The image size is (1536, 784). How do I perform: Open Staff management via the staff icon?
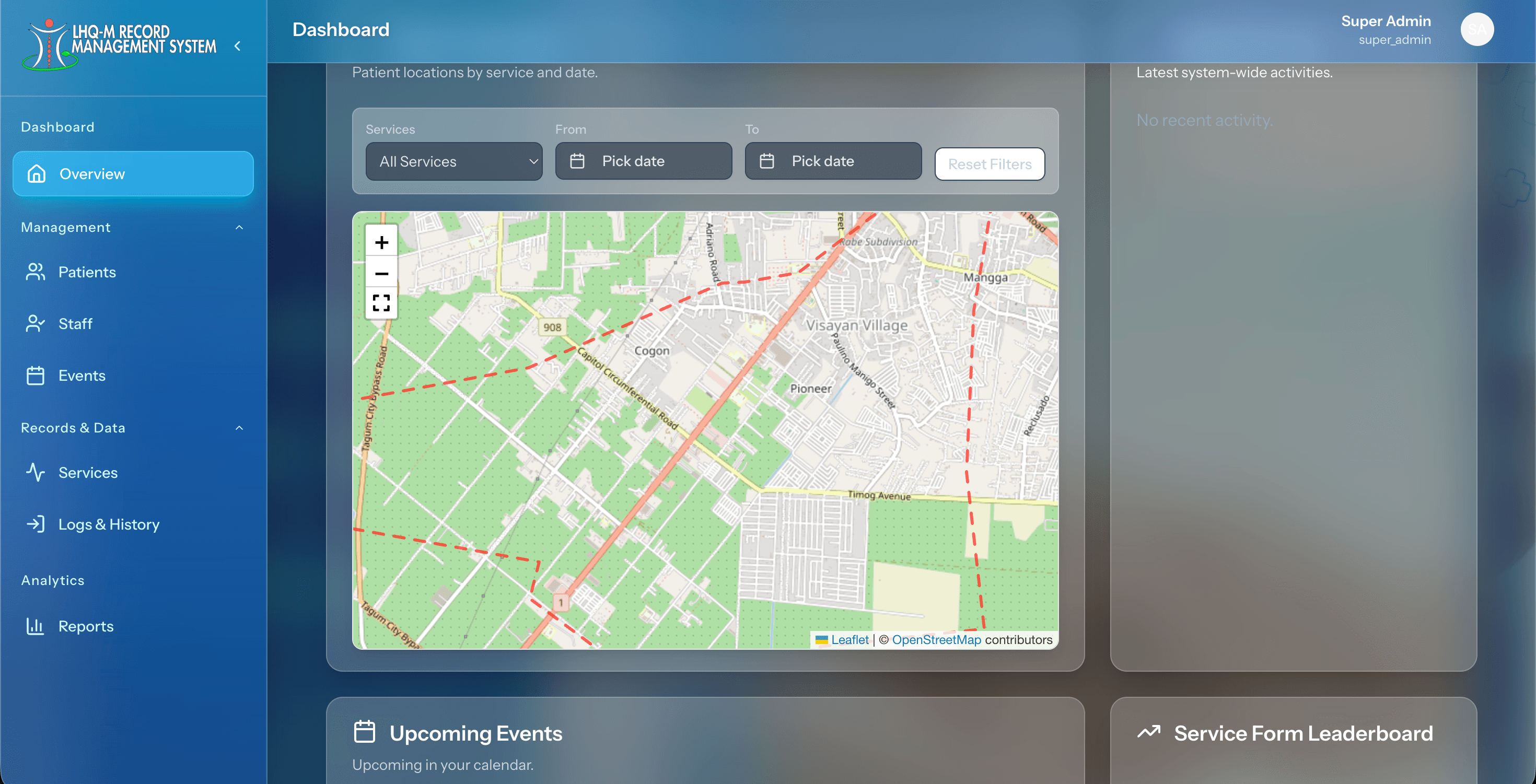(35, 323)
